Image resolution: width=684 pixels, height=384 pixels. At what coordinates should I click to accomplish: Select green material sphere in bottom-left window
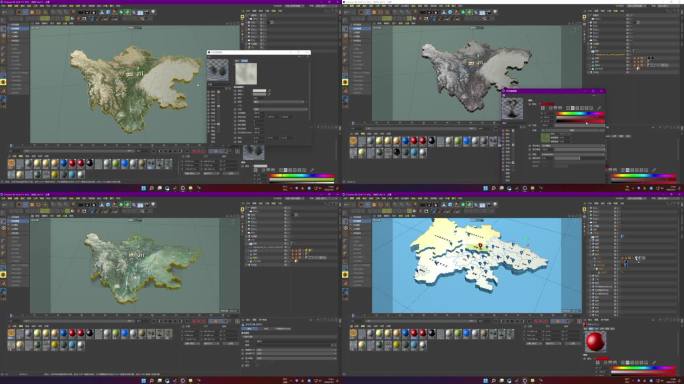tap(116, 333)
